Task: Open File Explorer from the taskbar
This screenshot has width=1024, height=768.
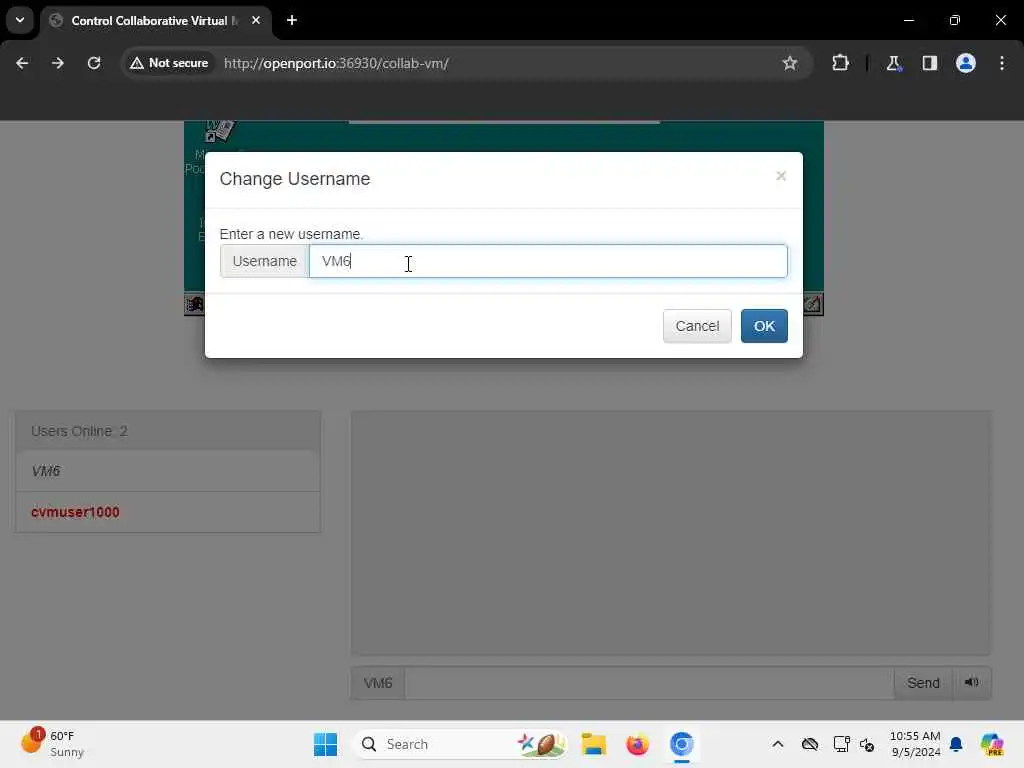Action: [594, 744]
